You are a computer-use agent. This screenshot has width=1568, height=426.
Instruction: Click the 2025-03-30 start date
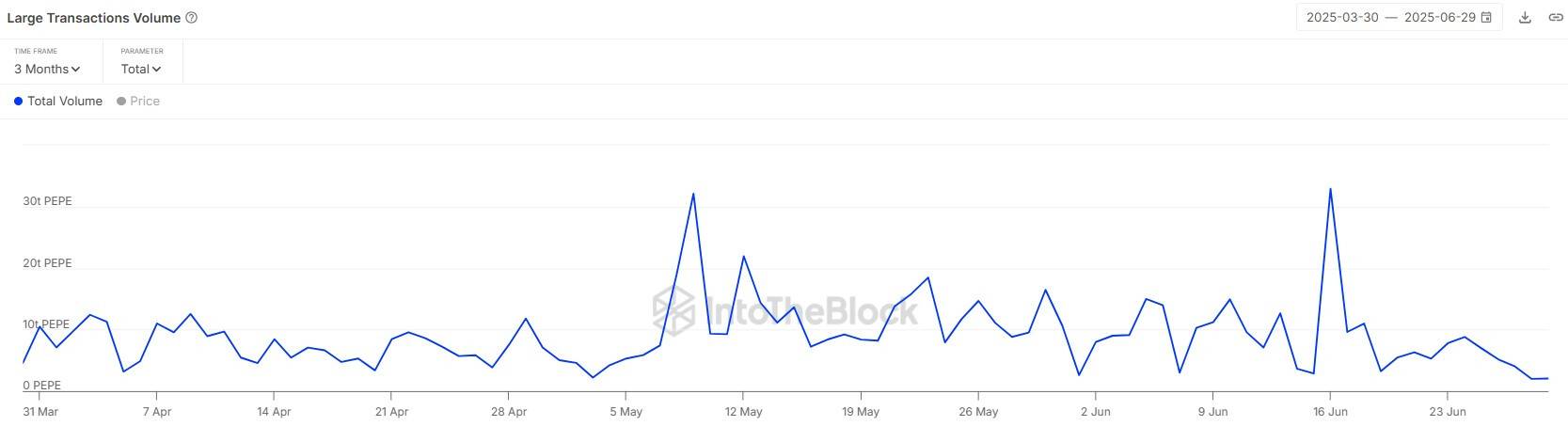1342,18
